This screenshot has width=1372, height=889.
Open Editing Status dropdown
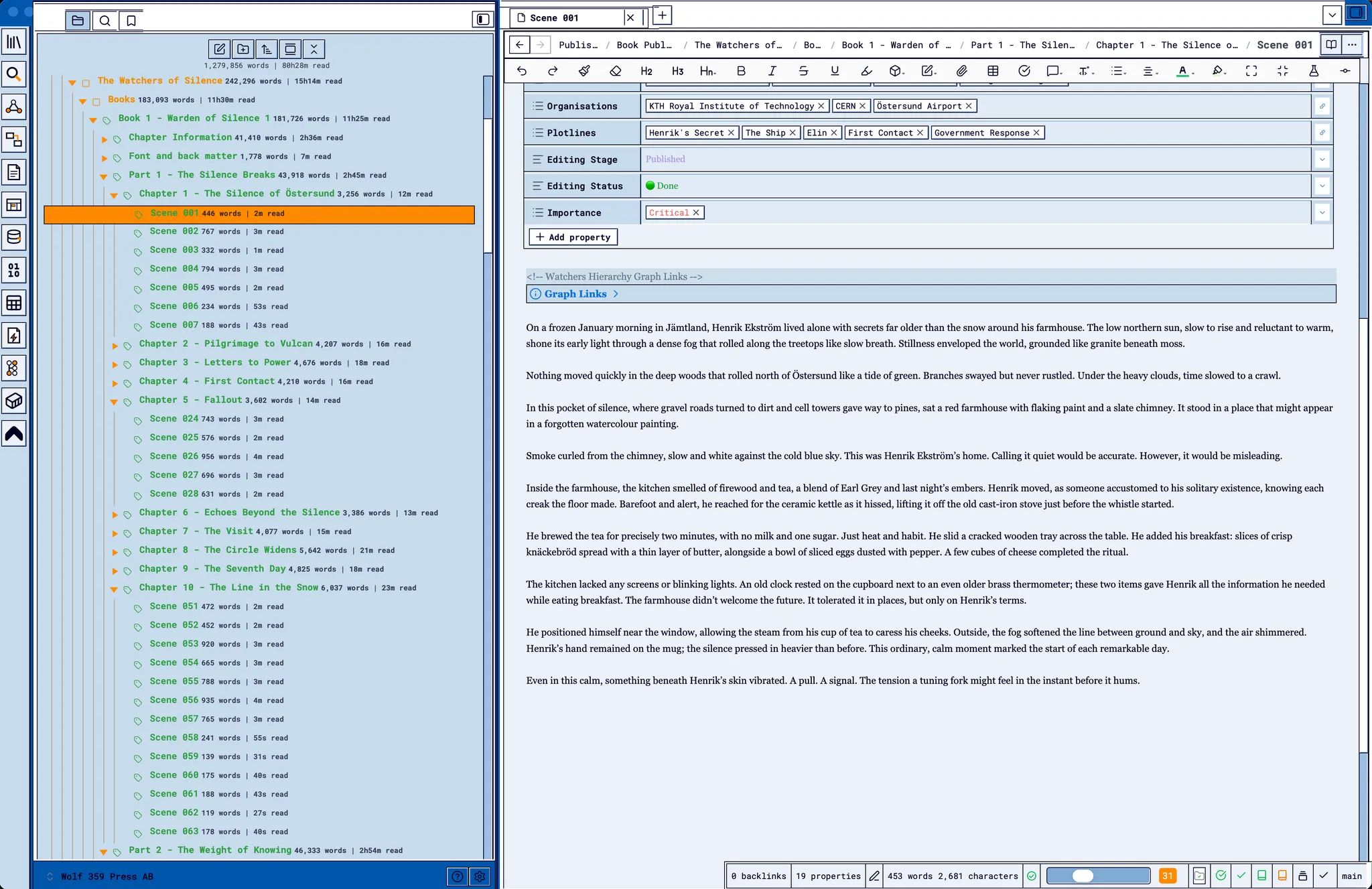click(1322, 186)
